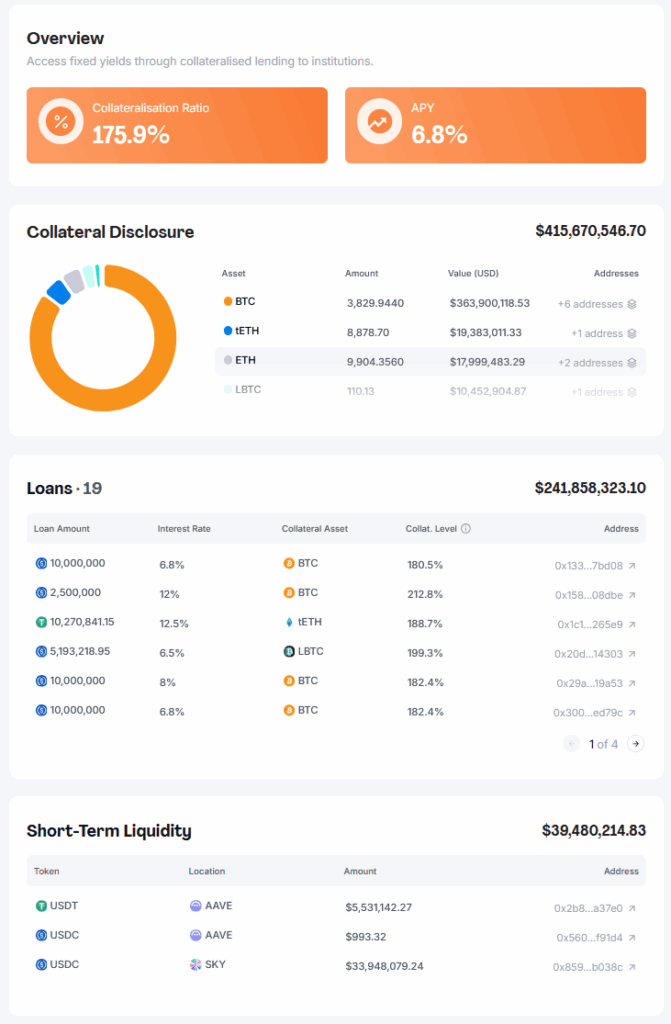The width and height of the screenshot is (671, 1024).
Task: Click the USDC amount $993.32
Action: pos(366,937)
